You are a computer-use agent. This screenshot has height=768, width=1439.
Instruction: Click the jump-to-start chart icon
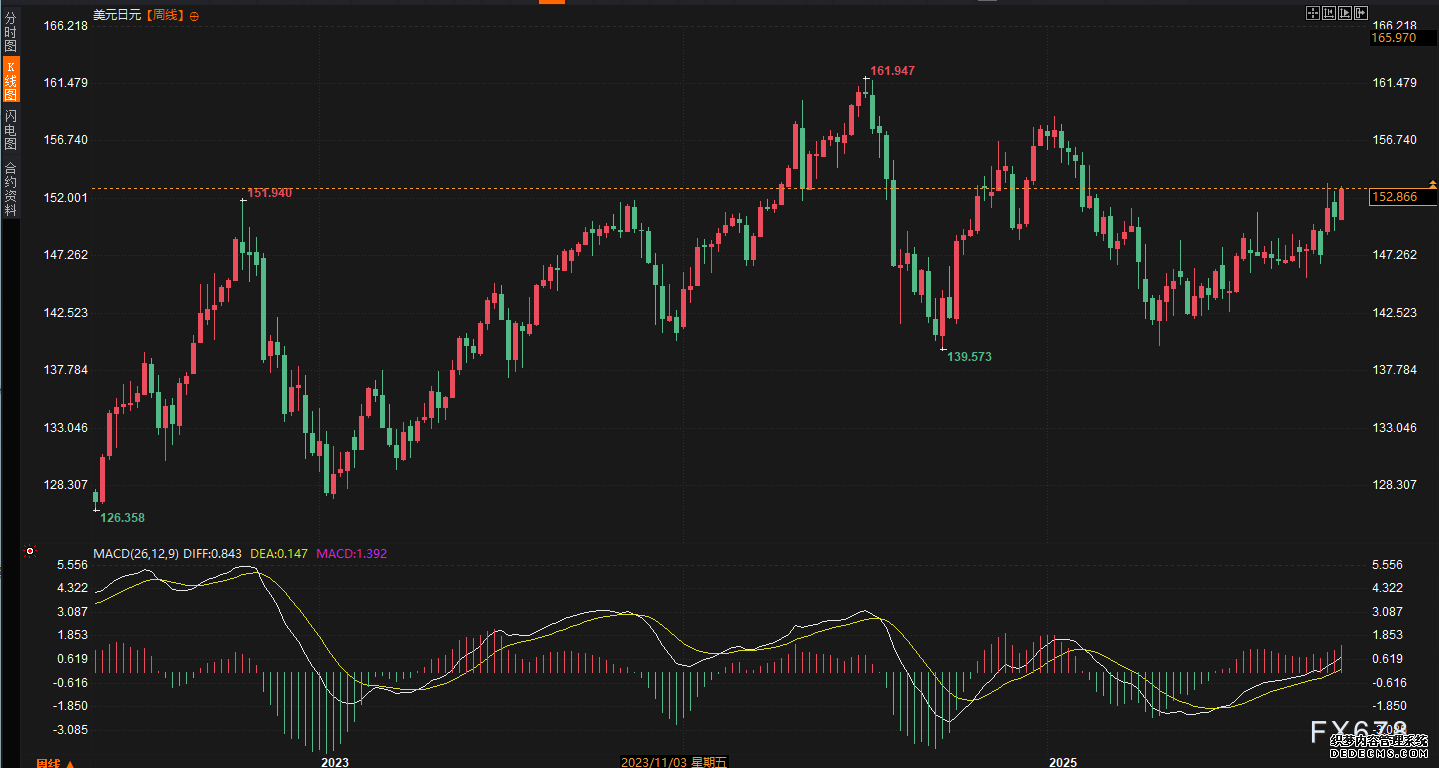pos(1329,13)
